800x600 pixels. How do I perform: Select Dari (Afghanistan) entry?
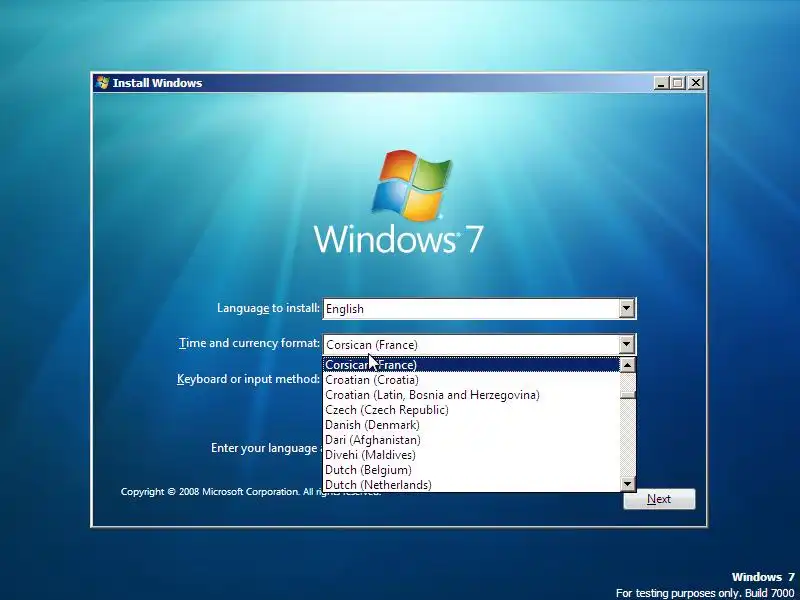pyautogui.click(x=472, y=440)
